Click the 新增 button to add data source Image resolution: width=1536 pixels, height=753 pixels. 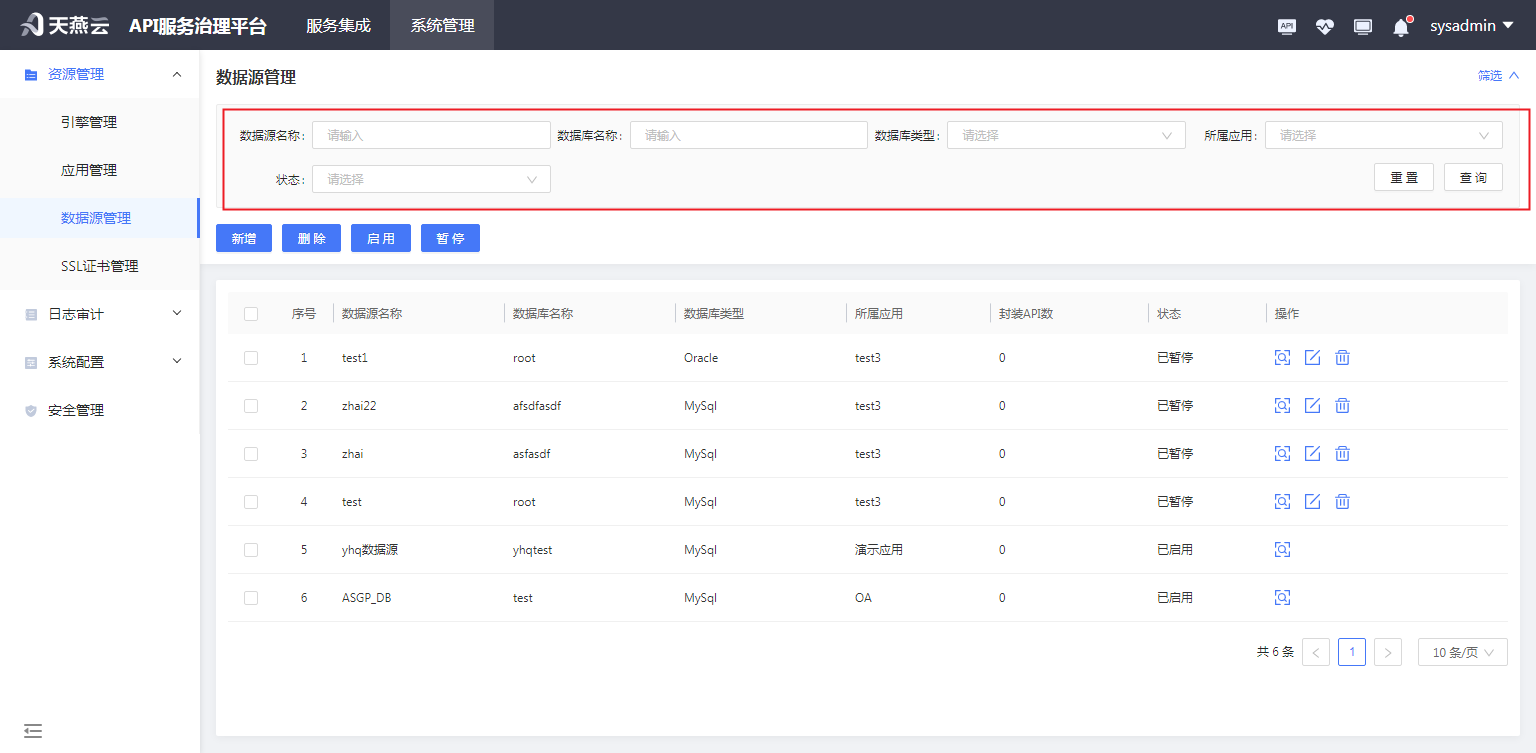[243, 237]
